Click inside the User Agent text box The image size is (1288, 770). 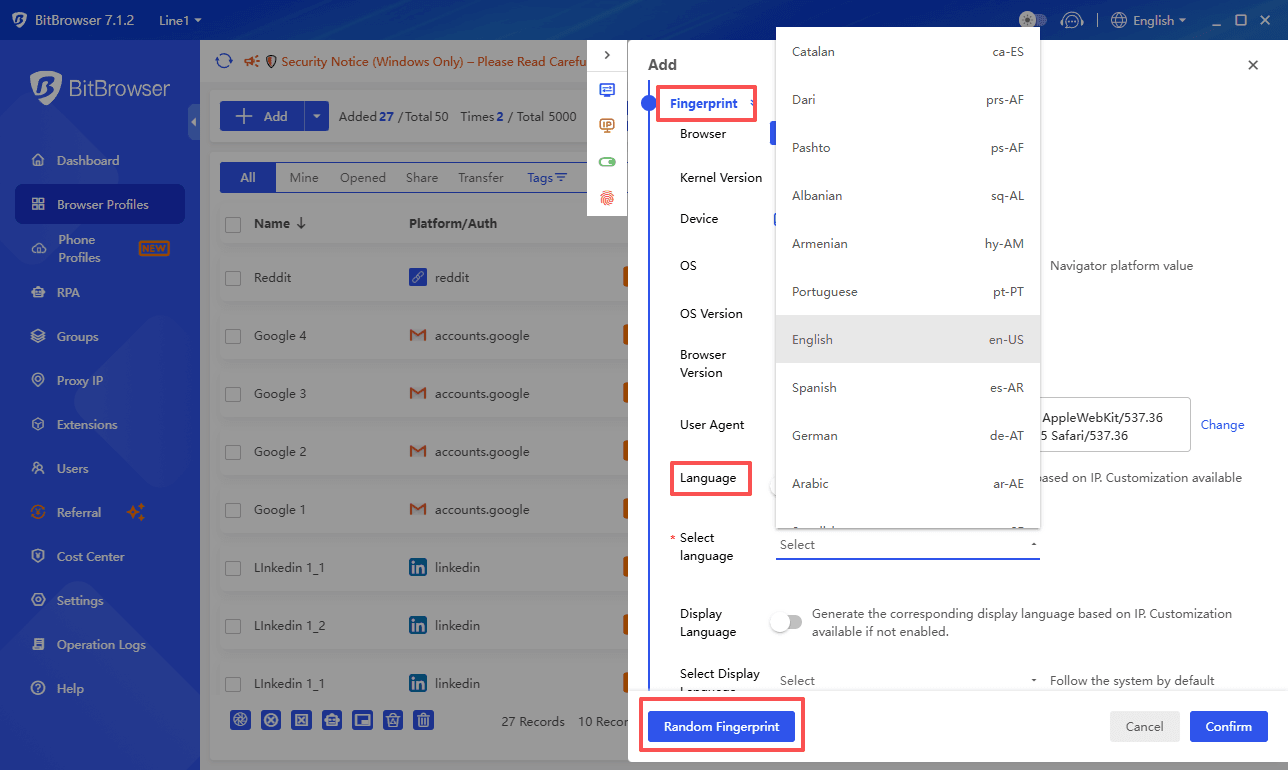pyautogui.click(x=1115, y=425)
